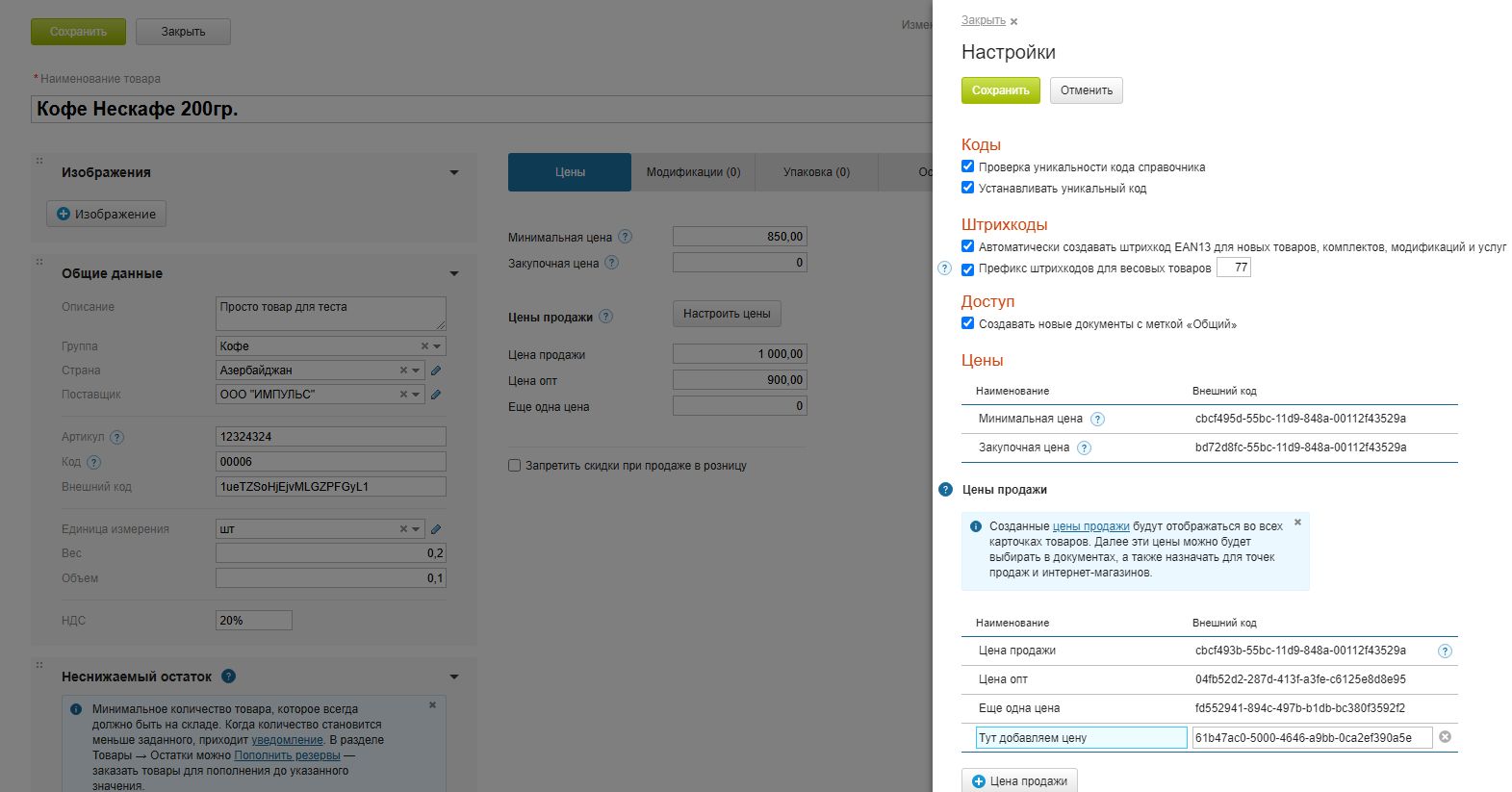Image resolution: width=1512 pixels, height=792 pixels.
Task: Click help icon next to Минимальная цена field
Action: 626,237
